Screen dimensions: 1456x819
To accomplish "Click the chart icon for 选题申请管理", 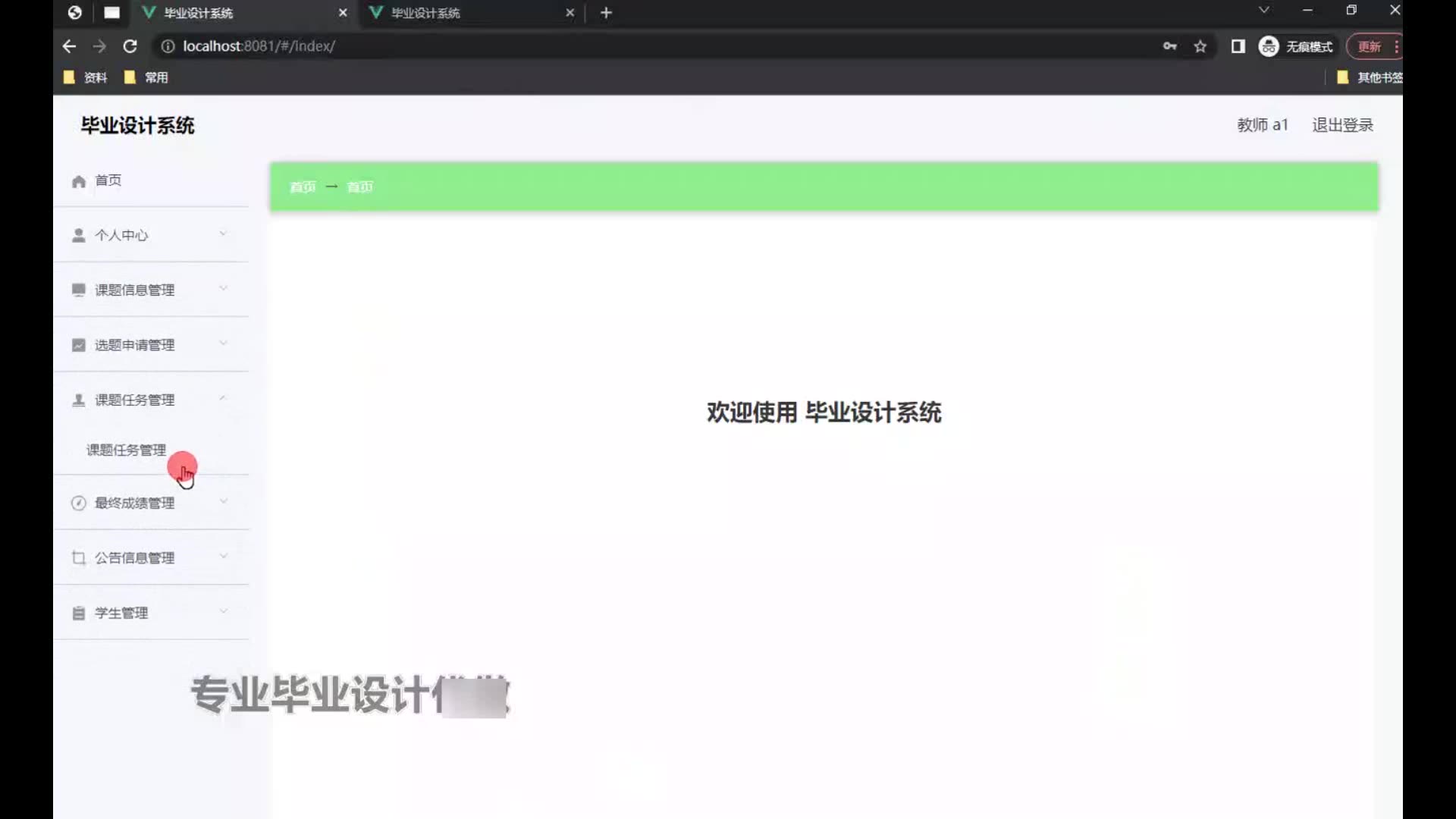I will pyautogui.click(x=78, y=346).
